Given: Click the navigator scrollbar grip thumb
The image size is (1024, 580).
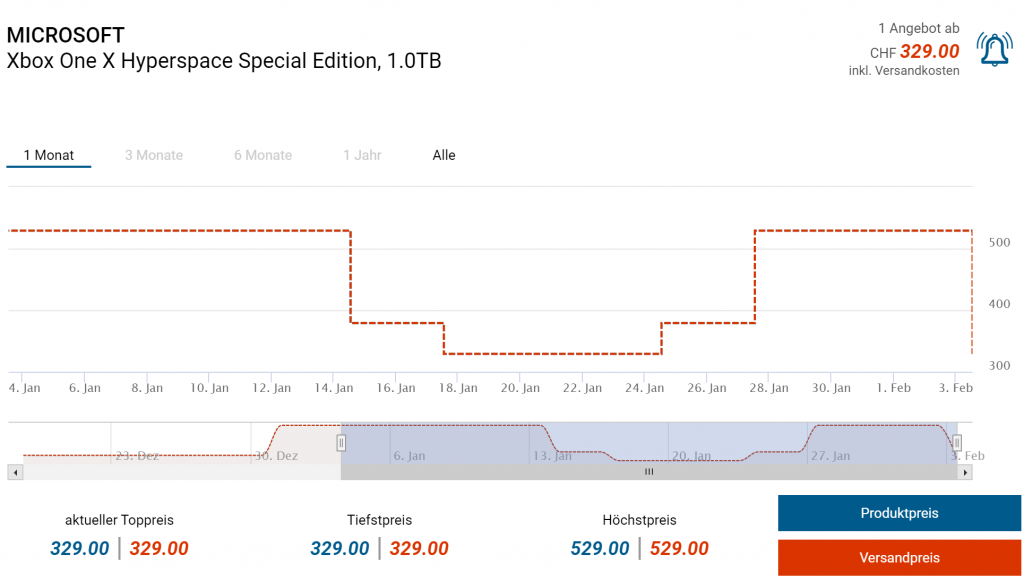Looking at the screenshot, I should (x=648, y=472).
